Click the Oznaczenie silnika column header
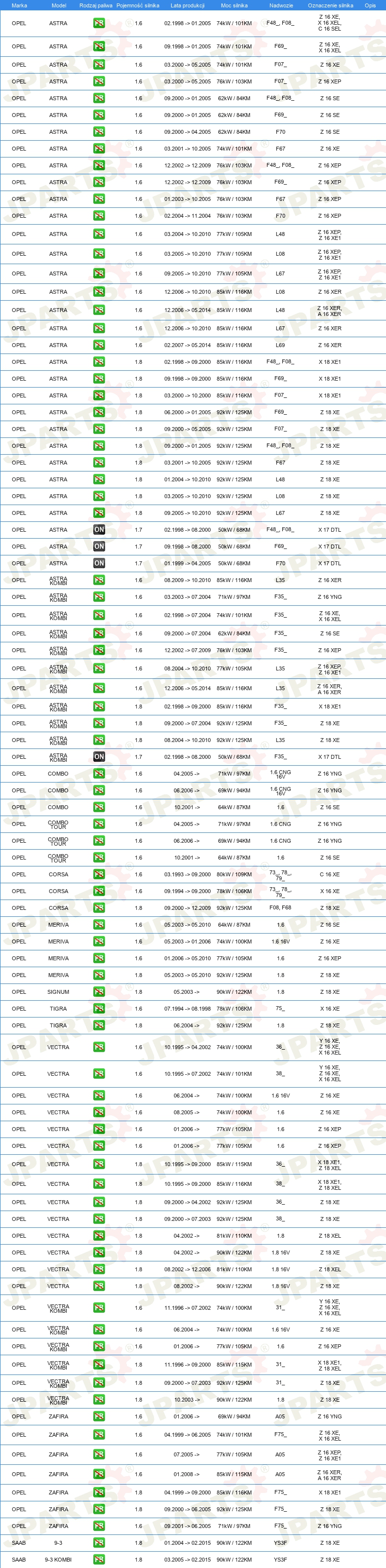386x1568 pixels. pyautogui.click(x=330, y=5)
